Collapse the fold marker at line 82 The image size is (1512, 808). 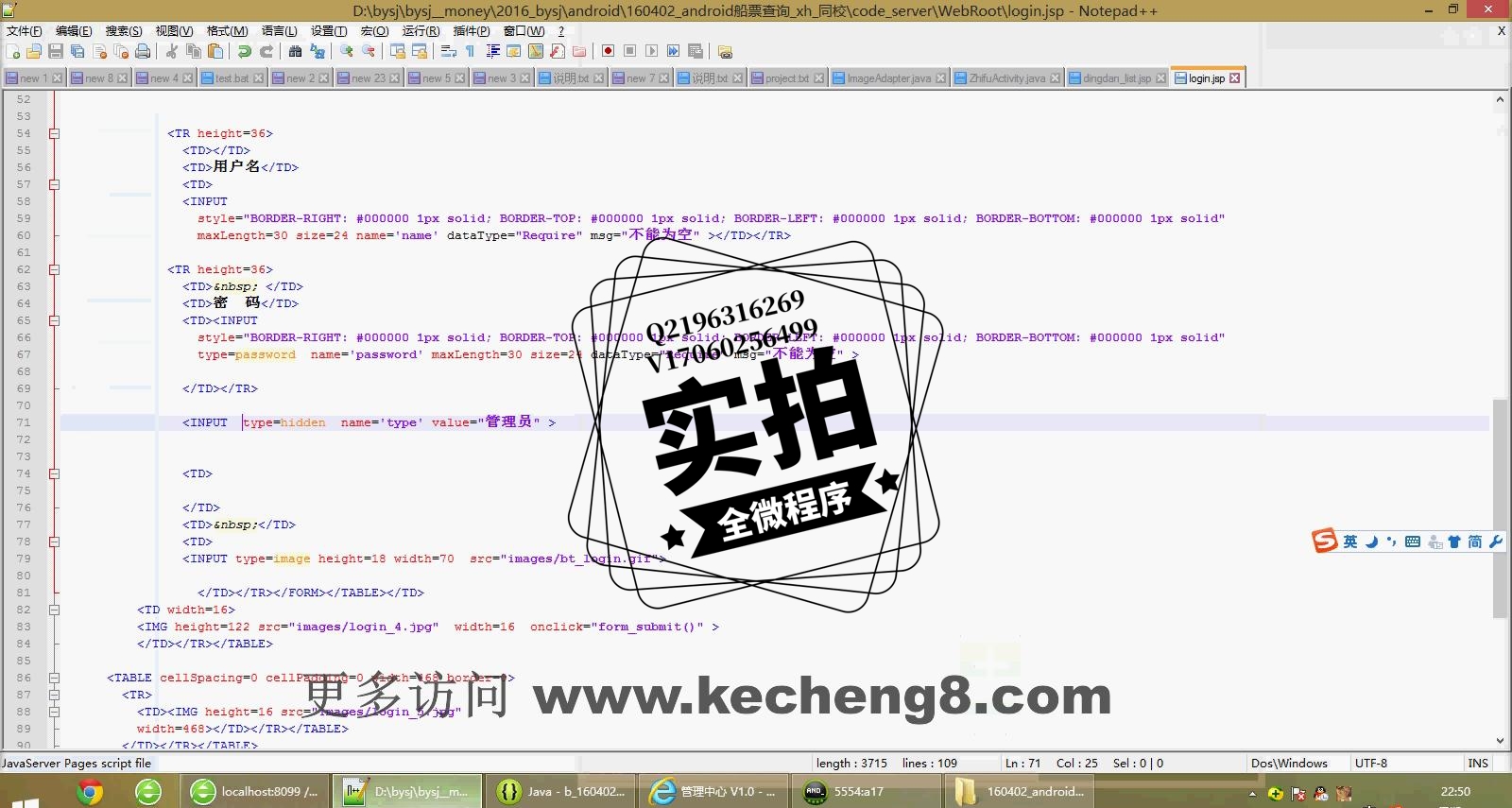click(x=54, y=610)
